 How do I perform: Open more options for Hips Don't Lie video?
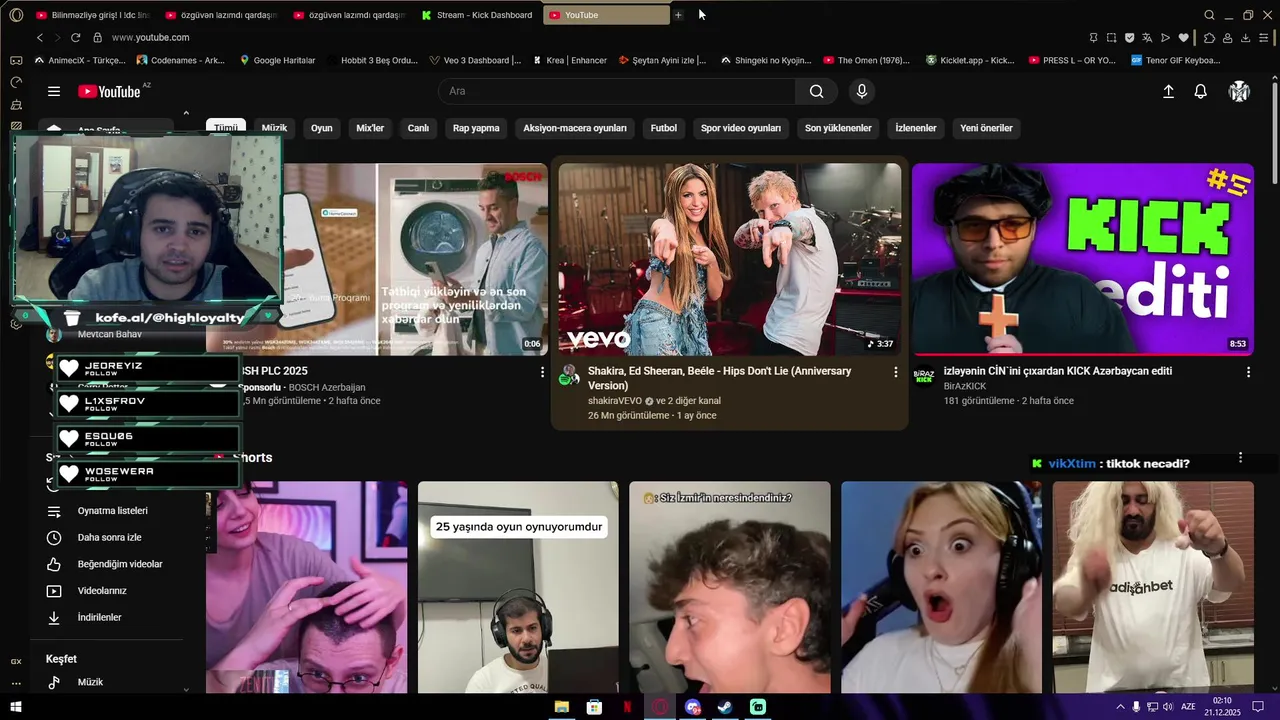(896, 372)
